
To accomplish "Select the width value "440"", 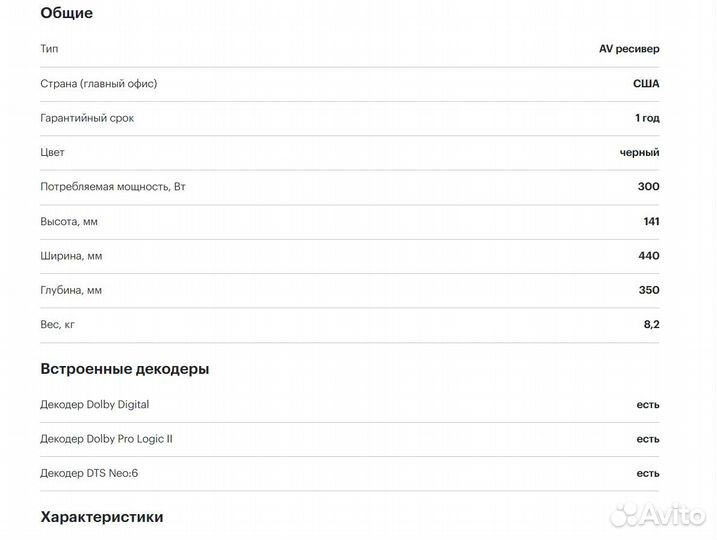I will (x=648, y=256).
